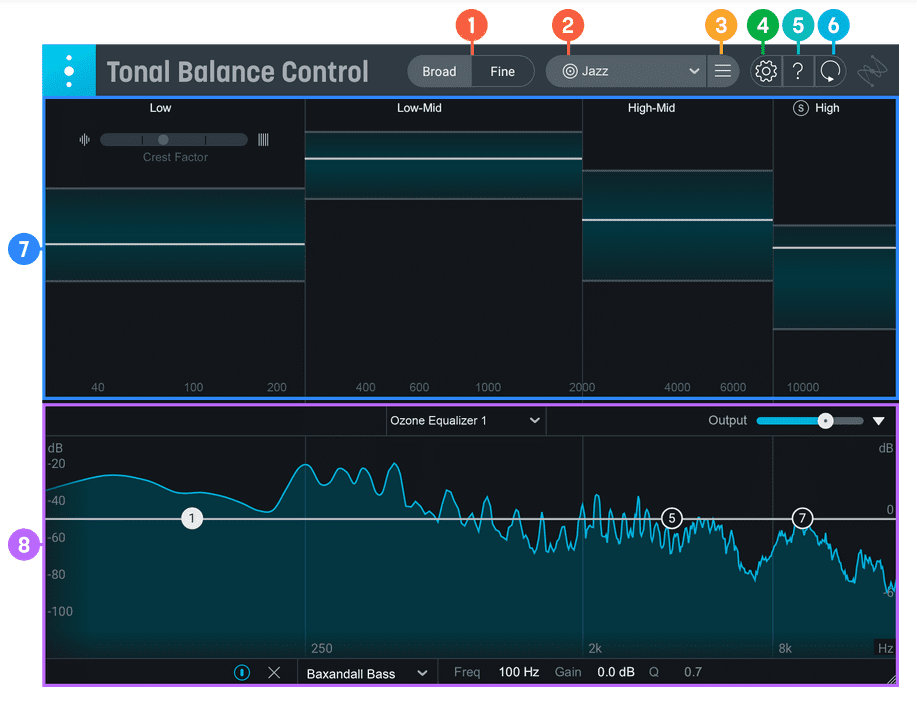
Task: Open the Jazz target curve dropdown
Action: coord(626,71)
